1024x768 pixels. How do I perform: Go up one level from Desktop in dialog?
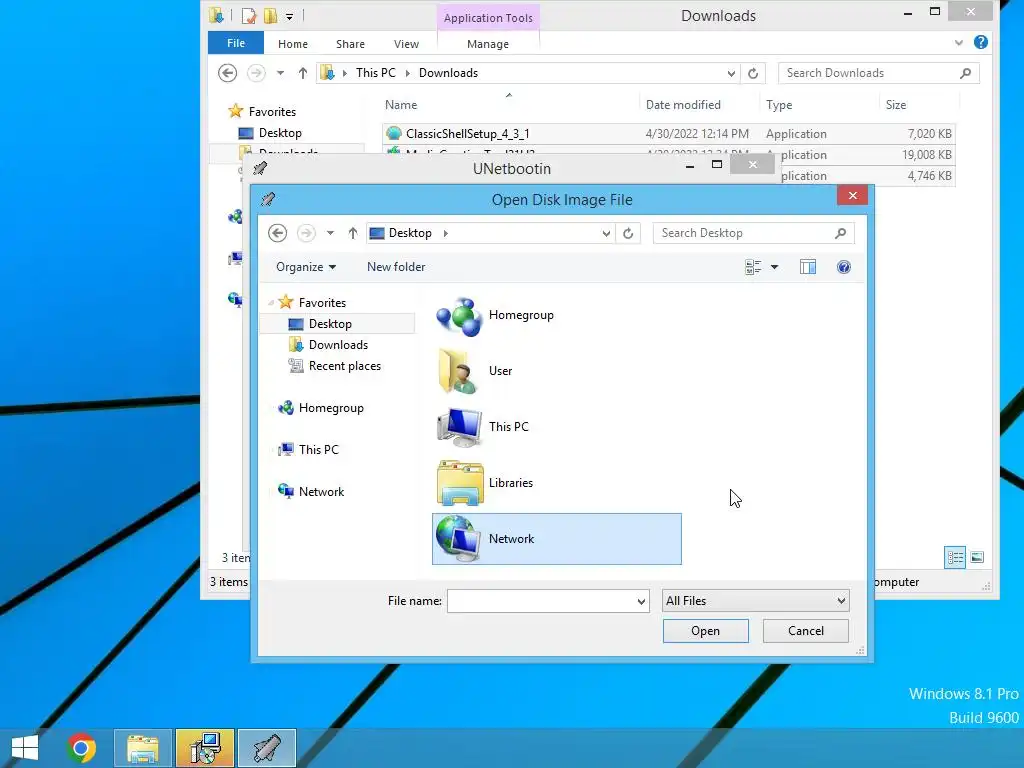[353, 233]
